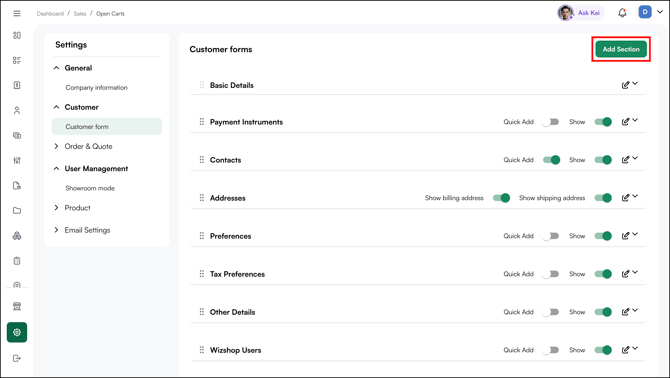Open Ask Kai assistant

[x=581, y=13]
